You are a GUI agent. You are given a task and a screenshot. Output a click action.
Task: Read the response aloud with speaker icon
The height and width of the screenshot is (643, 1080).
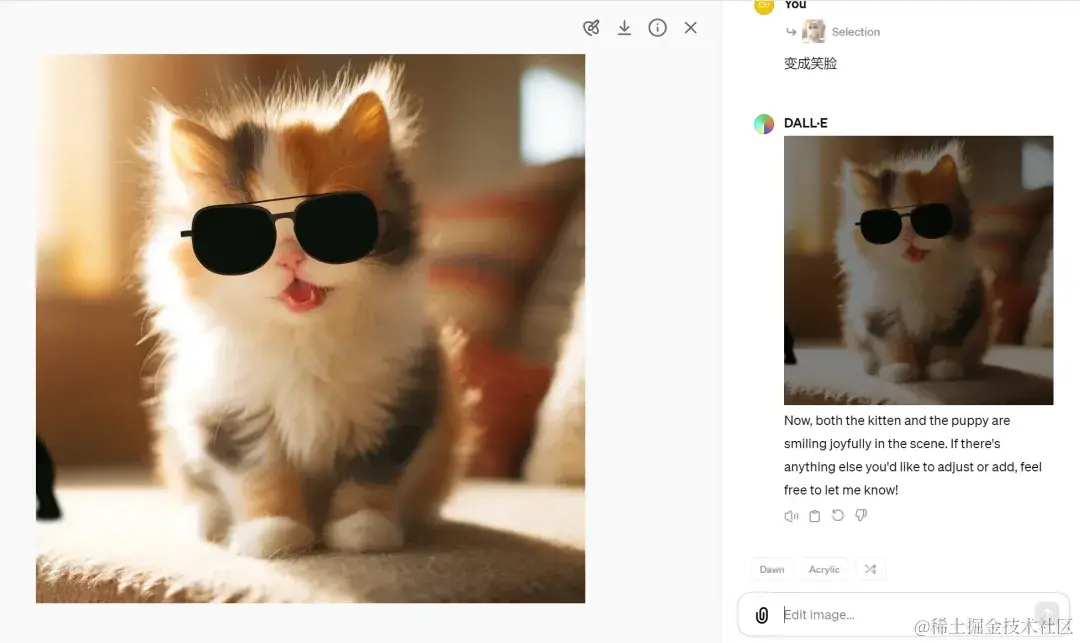tap(791, 516)
